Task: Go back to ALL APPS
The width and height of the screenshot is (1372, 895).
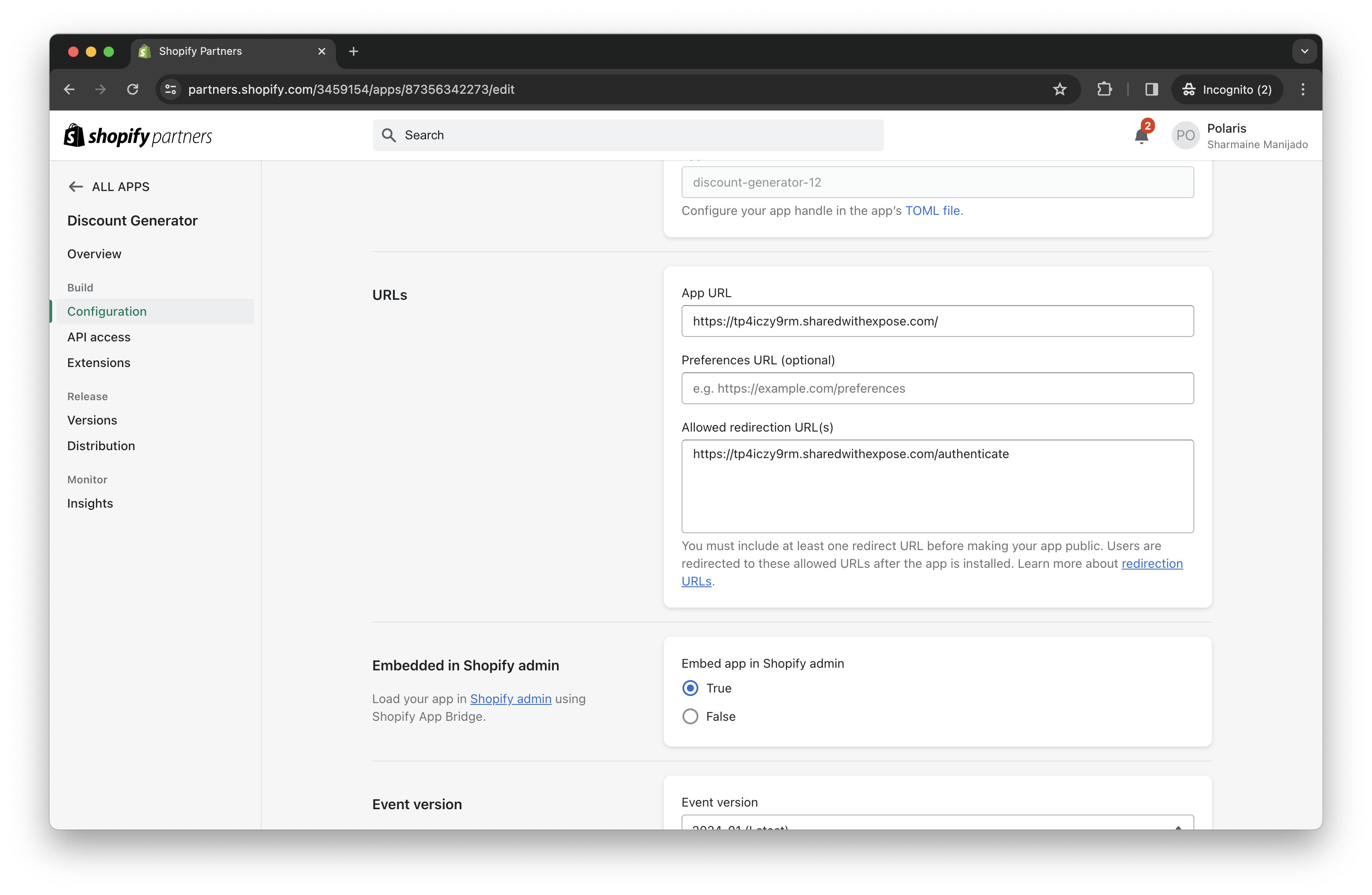Action: click(109, 186)
